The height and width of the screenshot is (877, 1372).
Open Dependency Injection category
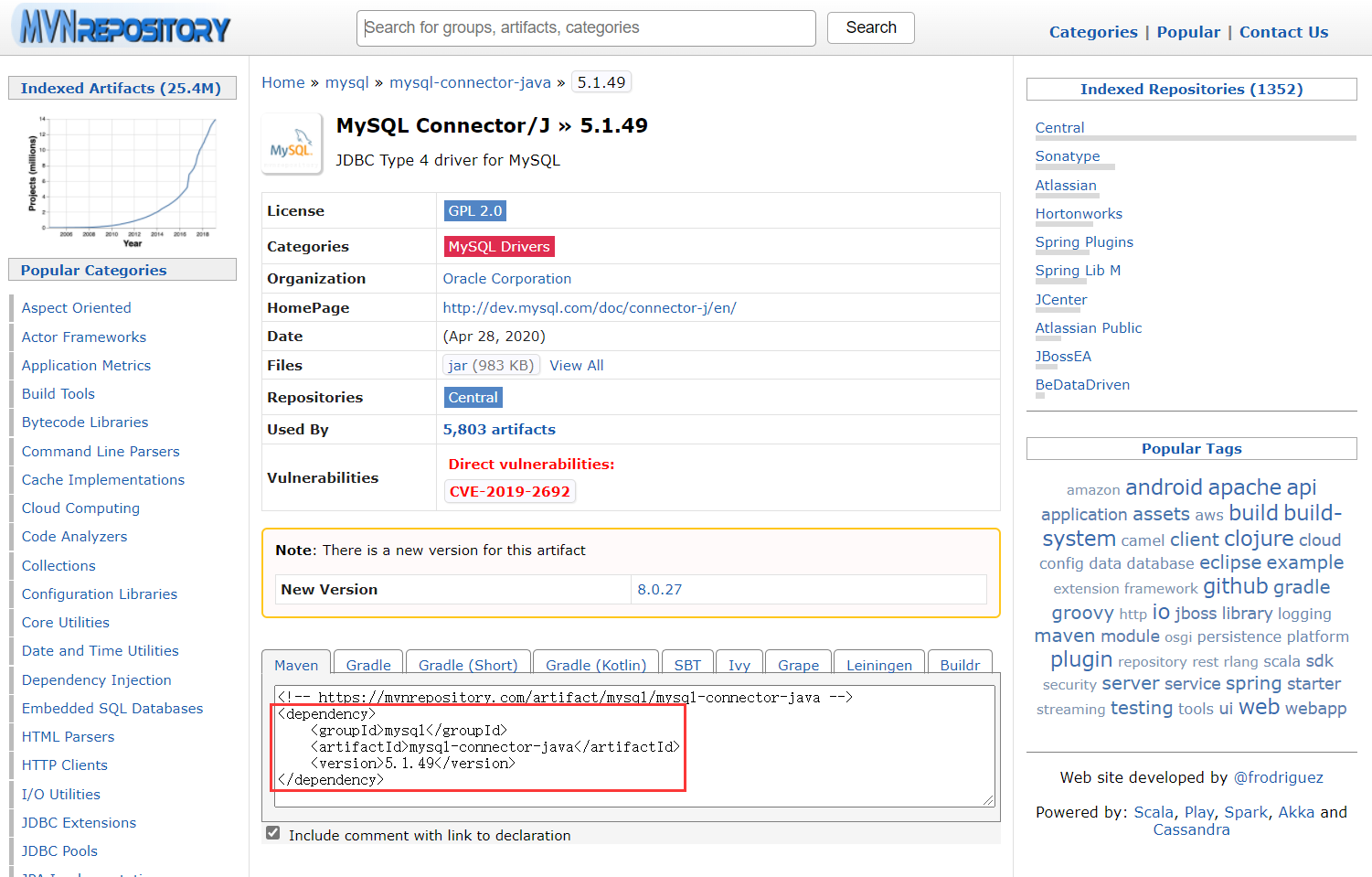[97, 679]
